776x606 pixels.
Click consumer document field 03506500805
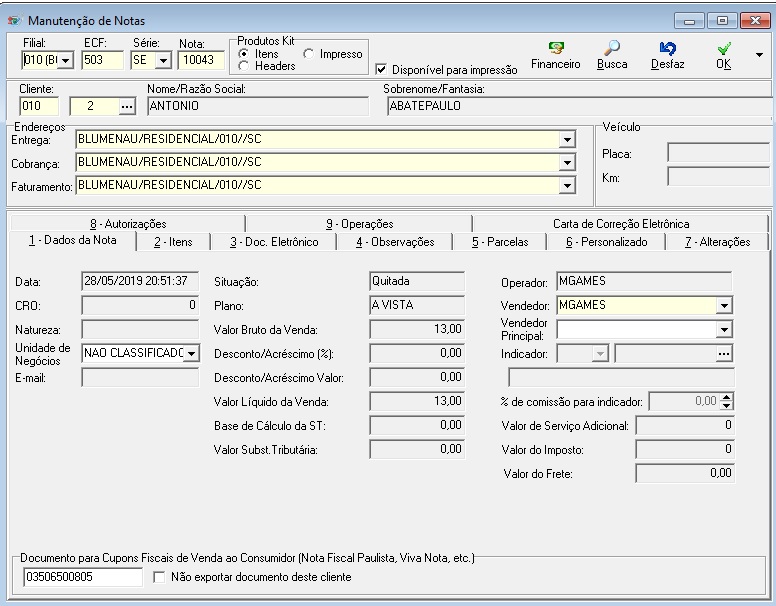point(83,577)
